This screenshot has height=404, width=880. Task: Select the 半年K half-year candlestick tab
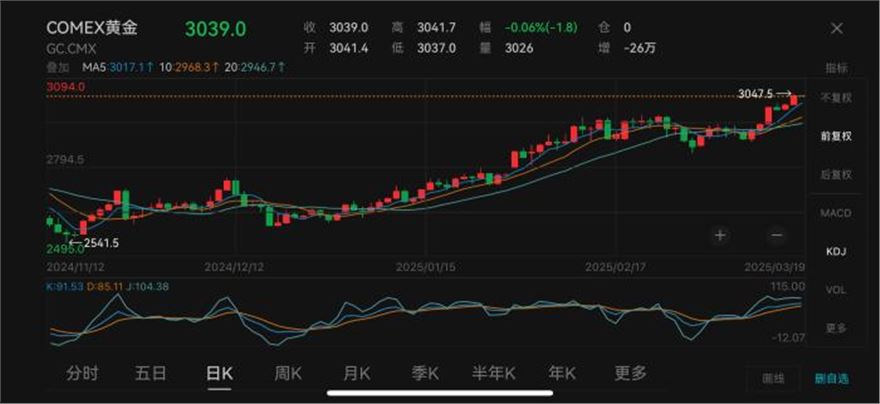tap(494, 373)
